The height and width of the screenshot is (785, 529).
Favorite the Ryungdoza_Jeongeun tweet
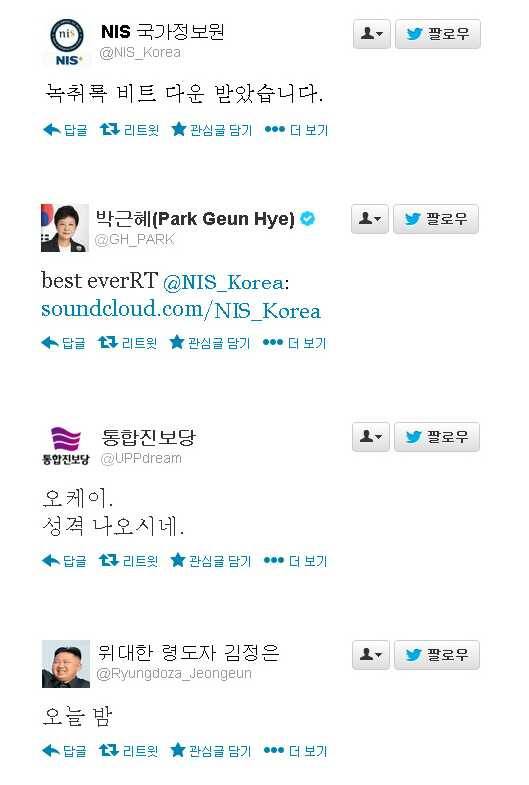211,751
